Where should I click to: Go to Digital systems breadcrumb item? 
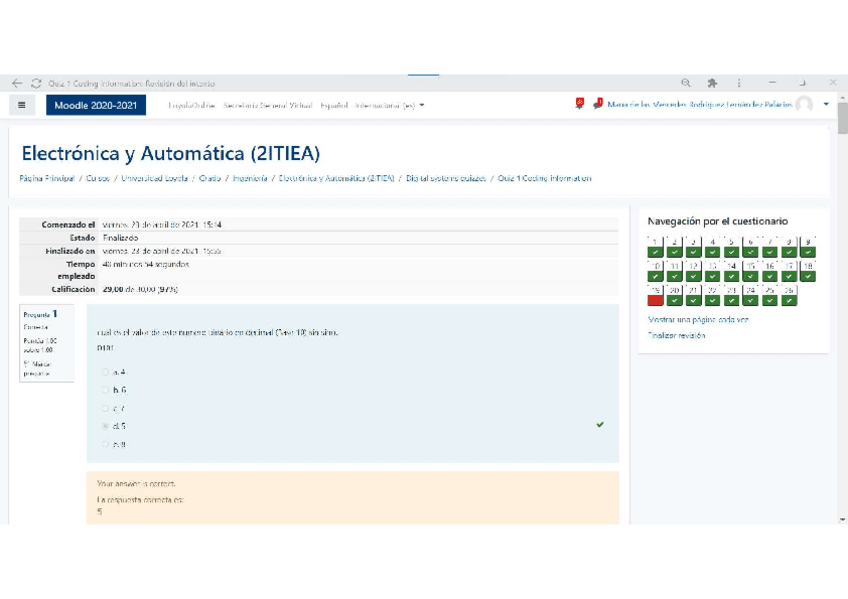(x=446, y=178)
